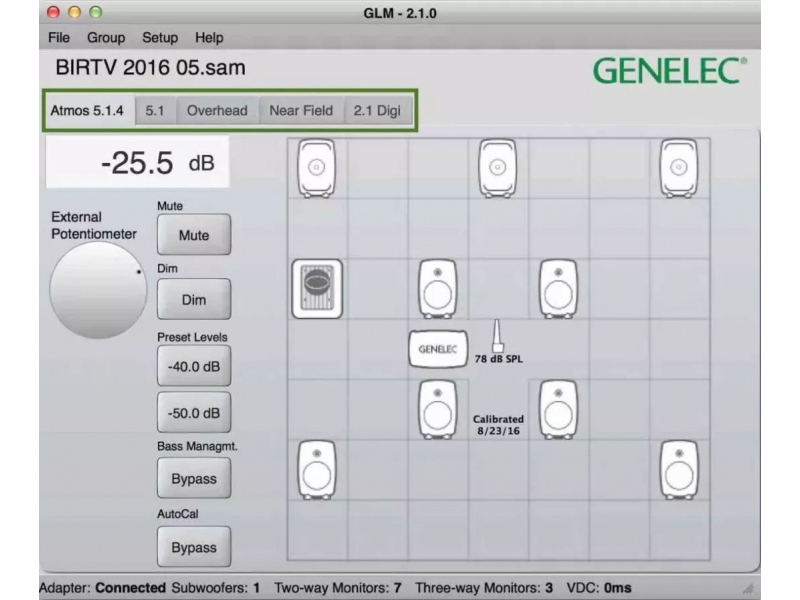Click the BIRTV 2016 05.sam file title
The width and height of the screenshot is (800, 600).
point(151,68)
